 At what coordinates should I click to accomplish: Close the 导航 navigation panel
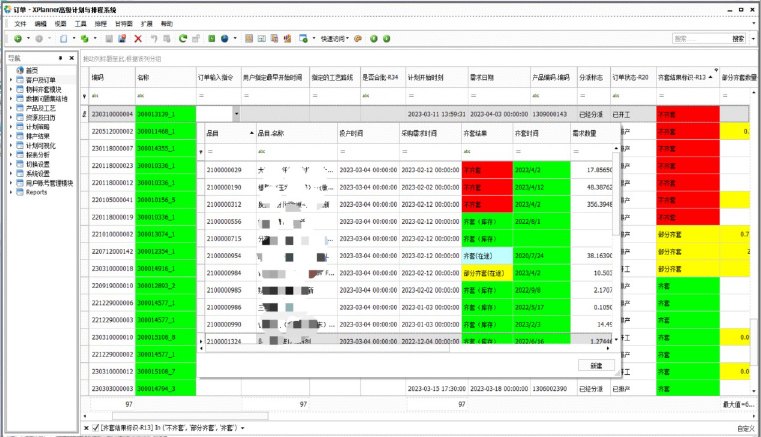click(71, 58)
